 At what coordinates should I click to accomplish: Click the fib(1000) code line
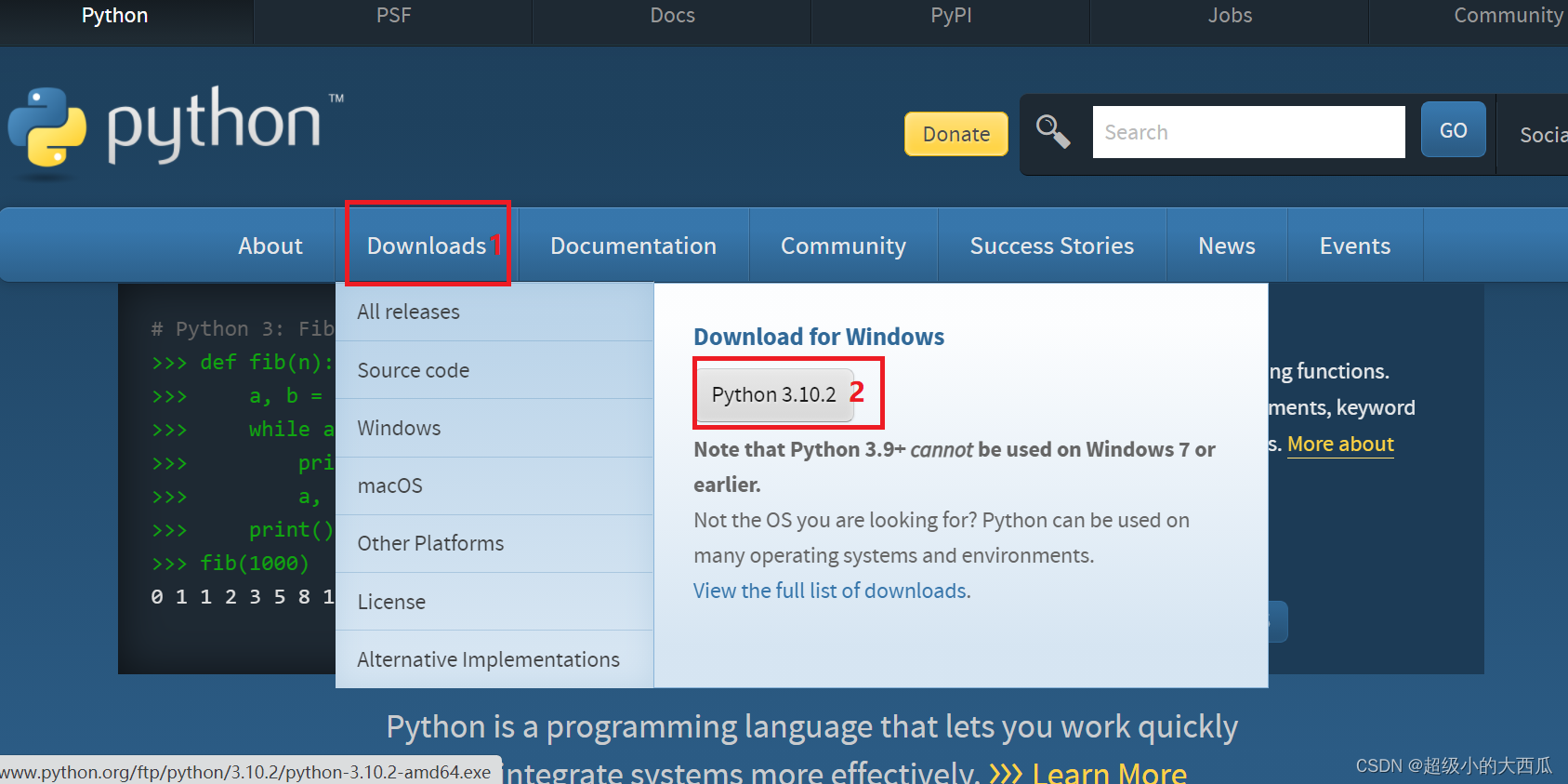(231, 564)
